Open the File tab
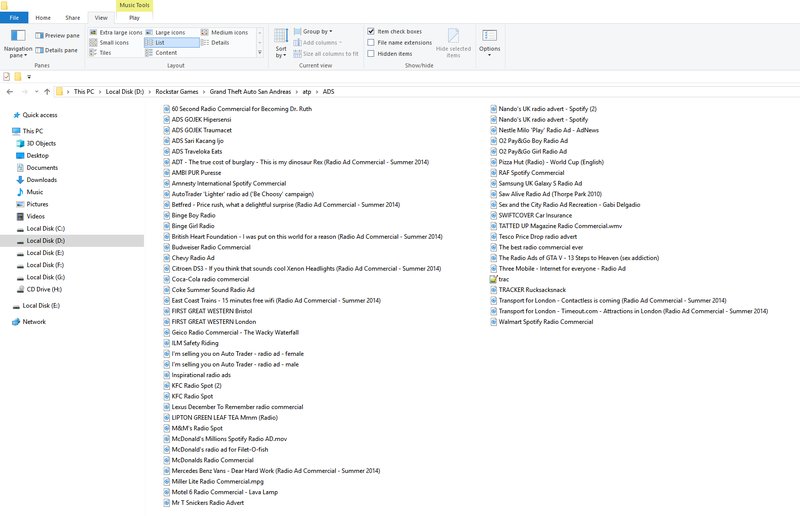800x516 pixels. (14, 17)
